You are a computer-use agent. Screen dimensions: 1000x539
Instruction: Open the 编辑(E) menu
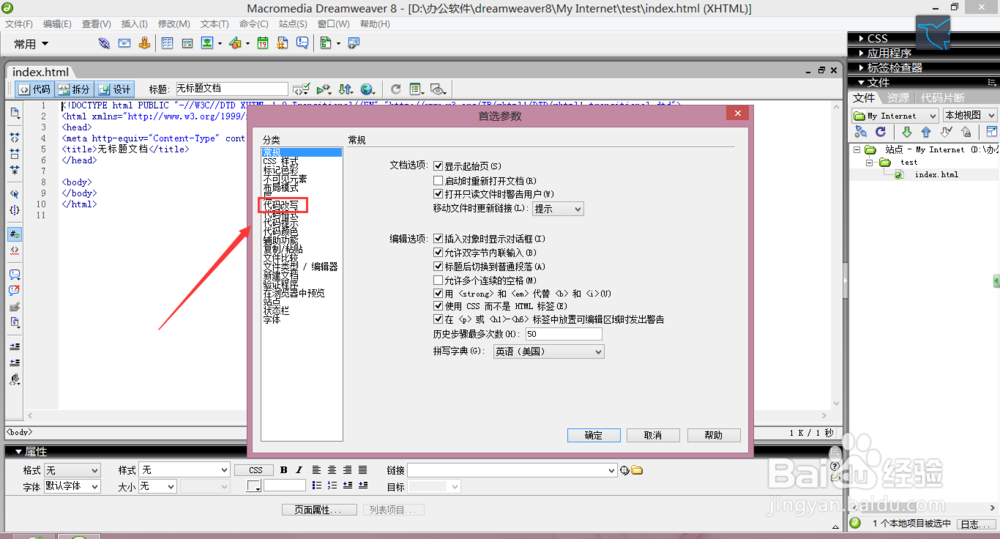click(x=57, y=24)
